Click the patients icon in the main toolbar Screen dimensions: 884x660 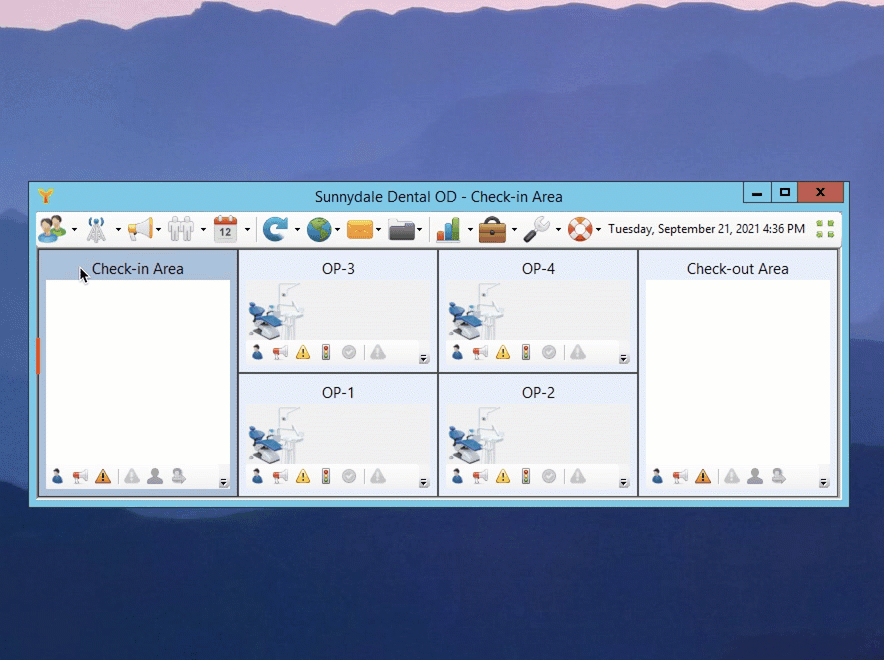click(x=51, y=229)
